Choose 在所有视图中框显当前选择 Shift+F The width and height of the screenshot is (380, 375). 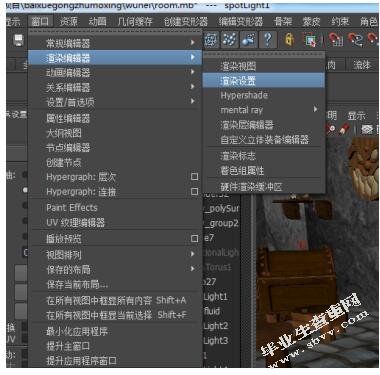115,315
